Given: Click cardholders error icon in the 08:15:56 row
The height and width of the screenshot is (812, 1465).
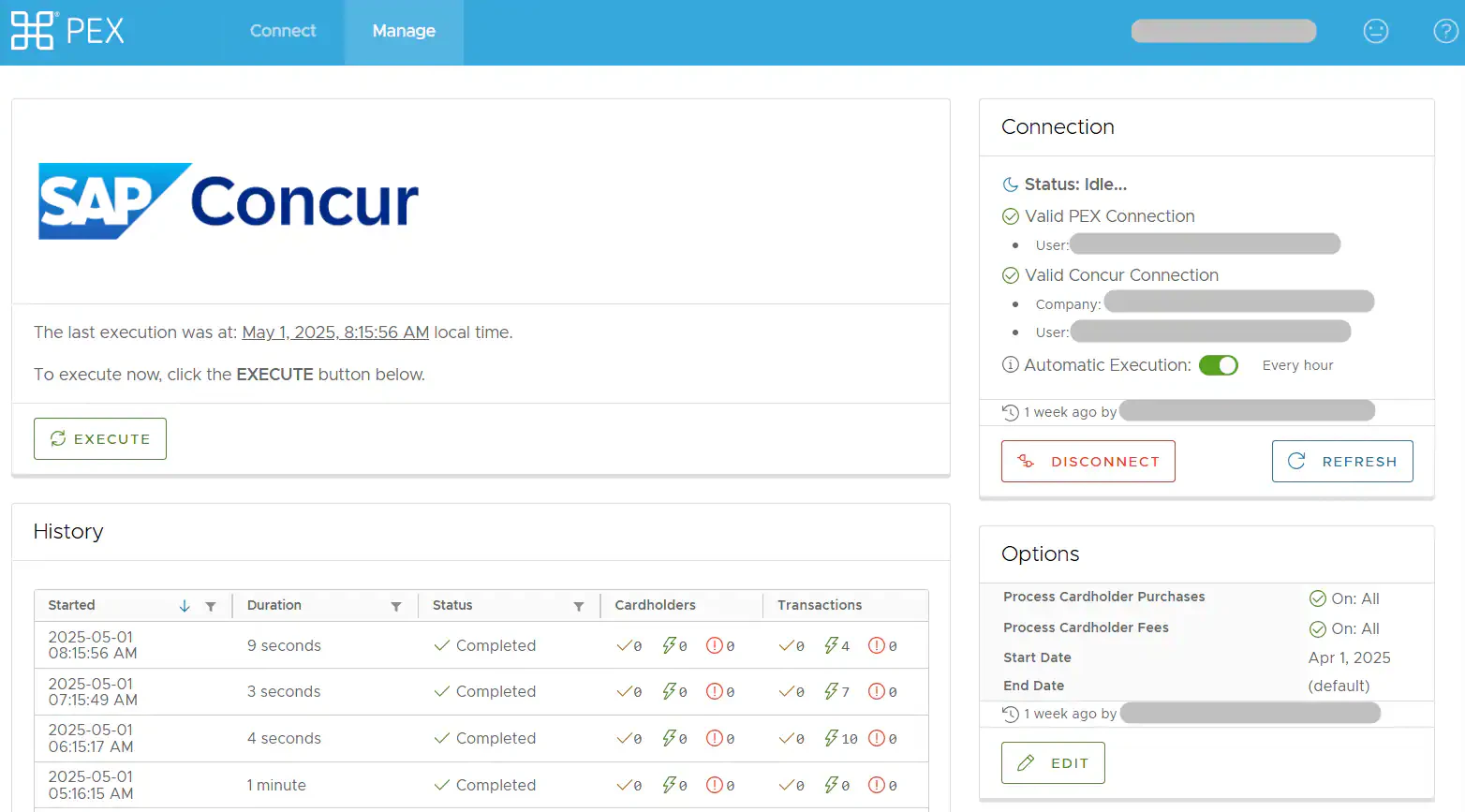Looking at the screenshot, I should (x=715, y=645).
